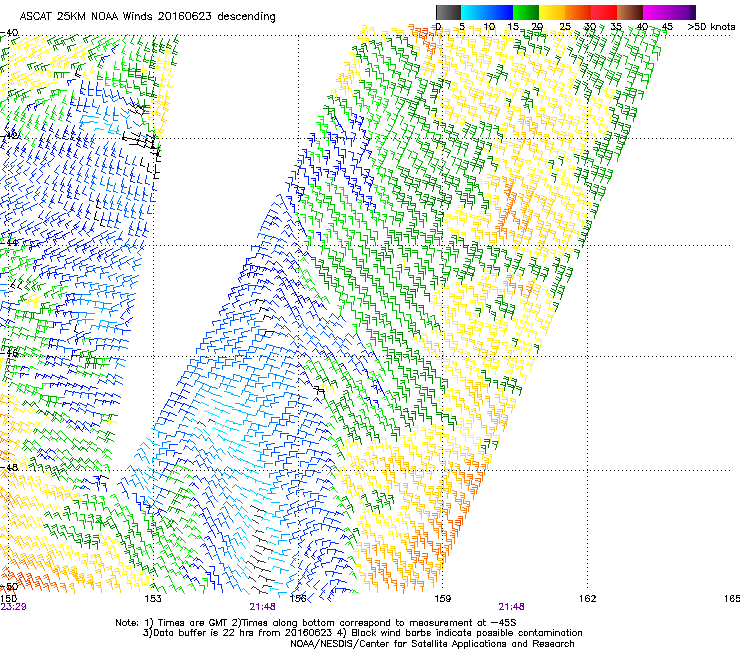Click the purple time label '23:29'
This screenshot has height=650, width=740.
[14, 607]
